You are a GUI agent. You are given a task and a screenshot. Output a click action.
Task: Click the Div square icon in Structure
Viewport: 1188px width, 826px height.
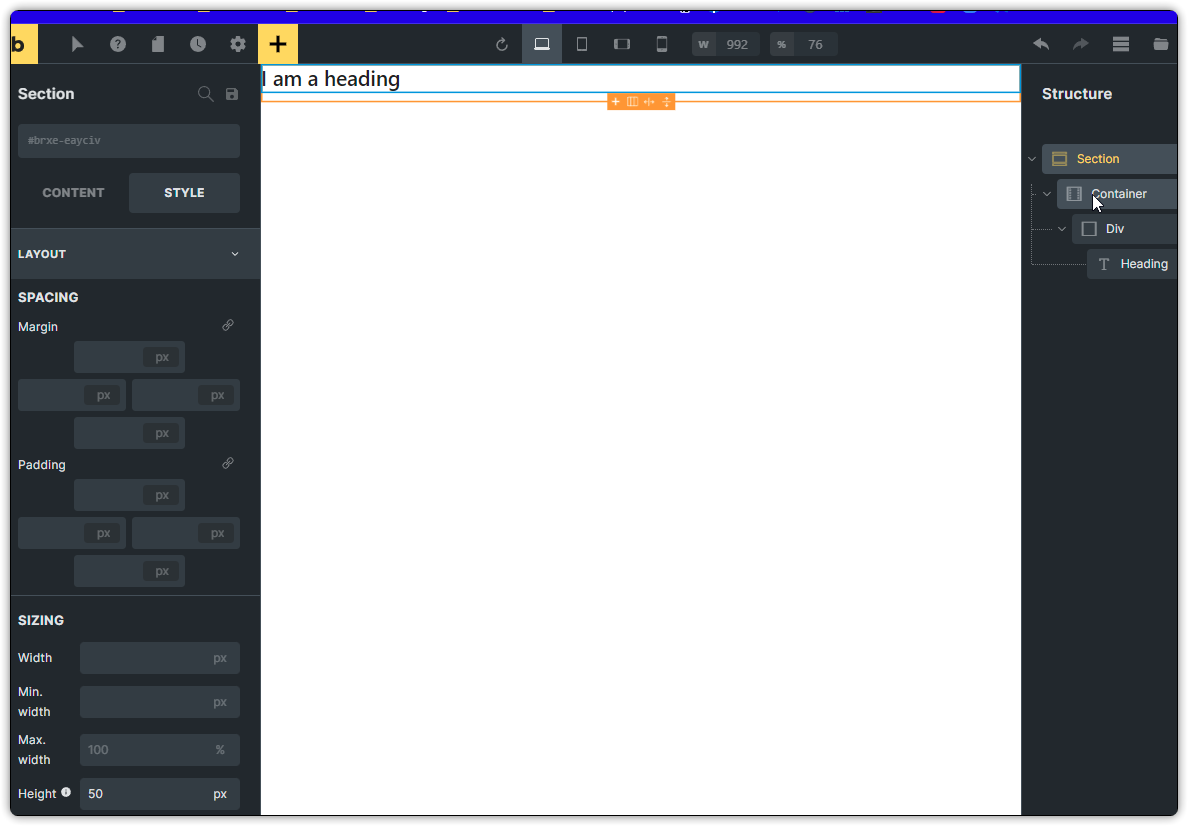pyautogui.click(x=1090, y=228)
